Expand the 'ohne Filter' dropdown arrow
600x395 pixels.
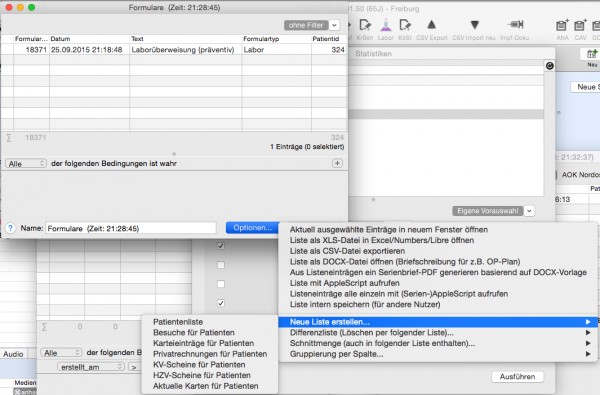(x=334, y=25)
